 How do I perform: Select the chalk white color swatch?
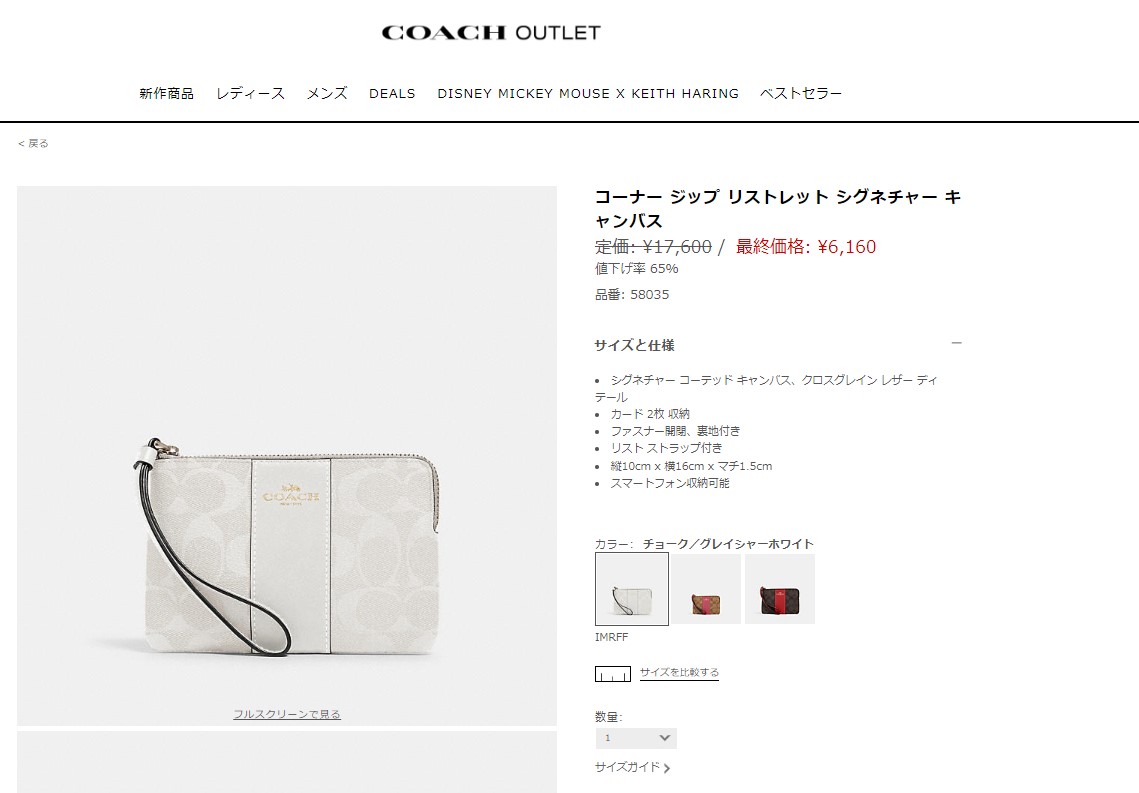pos(632,589)
